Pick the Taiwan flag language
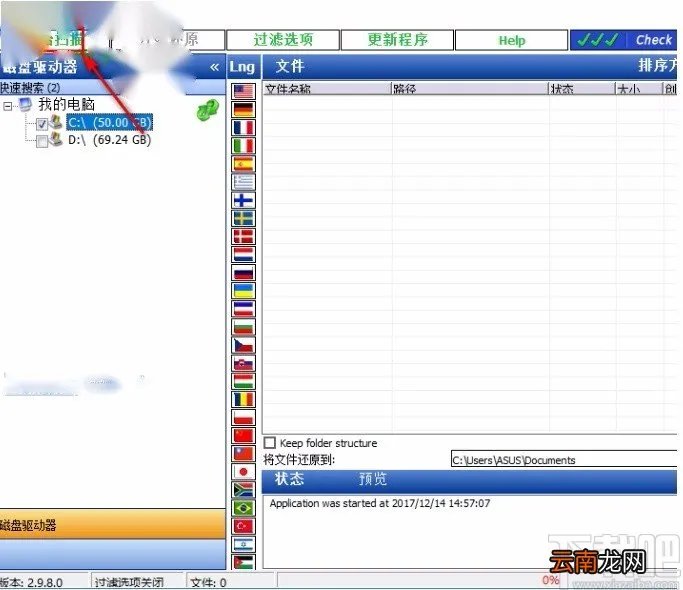The image size is (683, 590). click(x=243, y=453)
